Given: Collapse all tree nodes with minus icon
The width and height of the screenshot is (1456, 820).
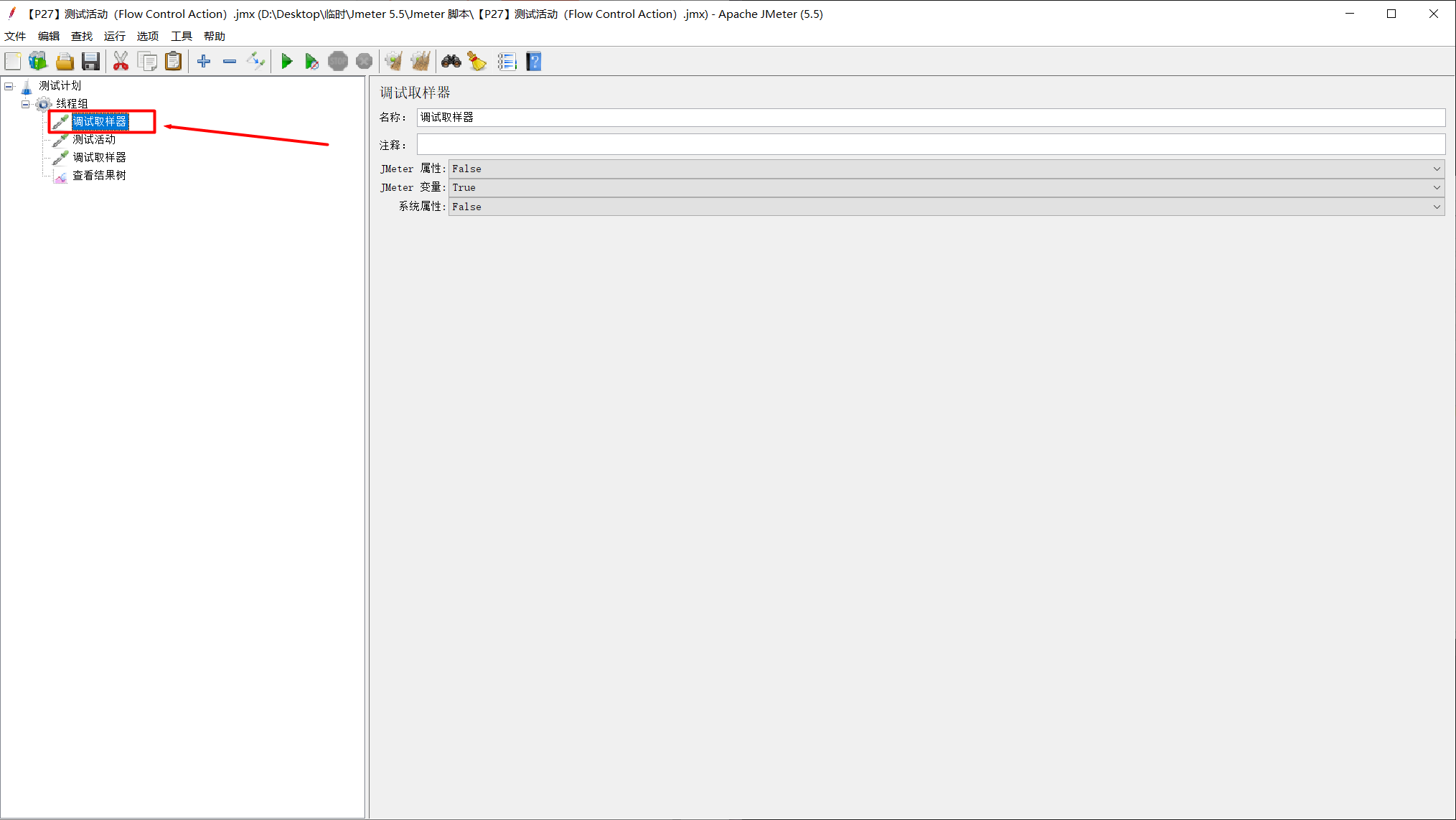Looking at the screenshot, I should 230,61.
